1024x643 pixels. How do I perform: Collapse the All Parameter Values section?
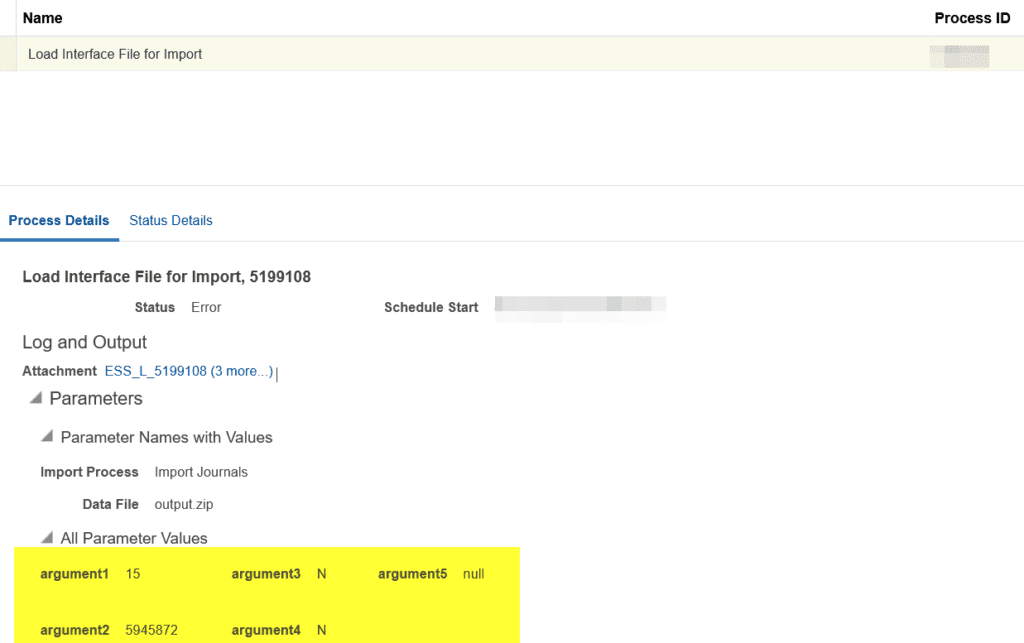click(x=47, y=537)
